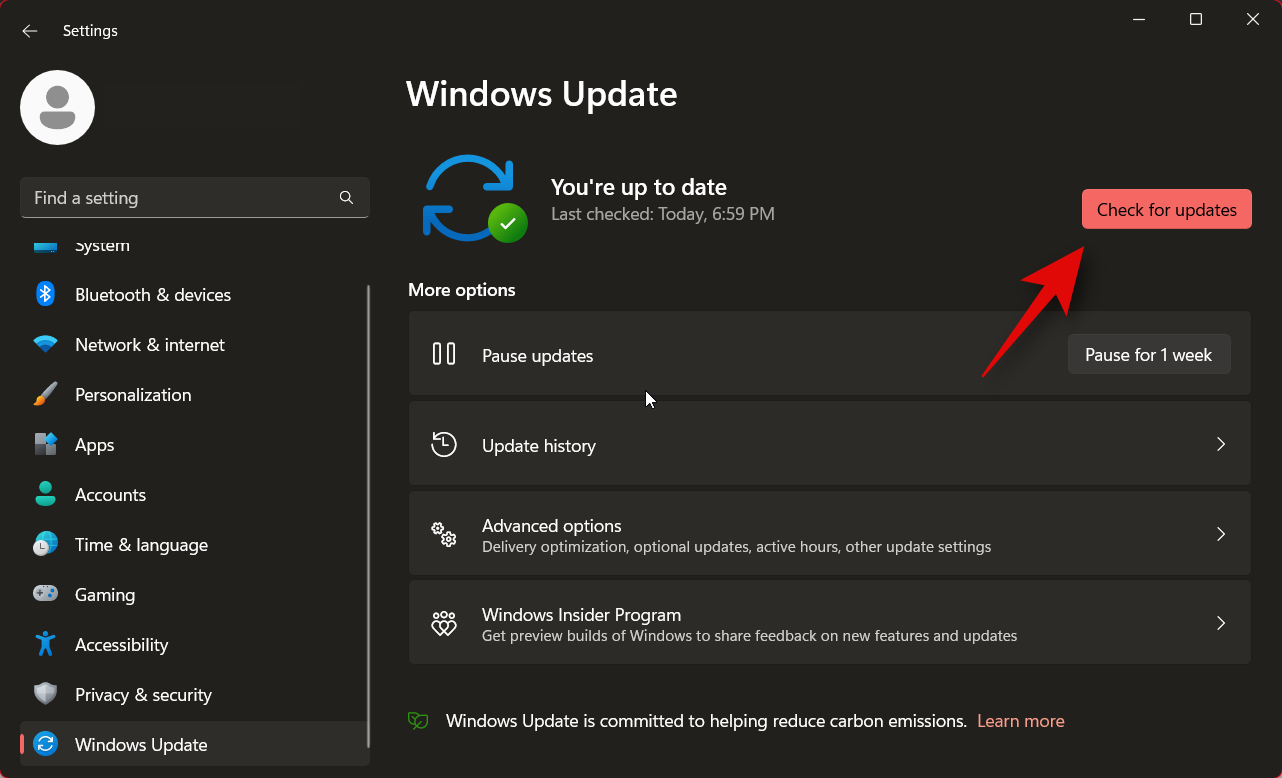Image resolution: width=1282 pixels, height=778 pixels.
Task: Select Accounts in the navigation sidebar
Action: point(110,494)
